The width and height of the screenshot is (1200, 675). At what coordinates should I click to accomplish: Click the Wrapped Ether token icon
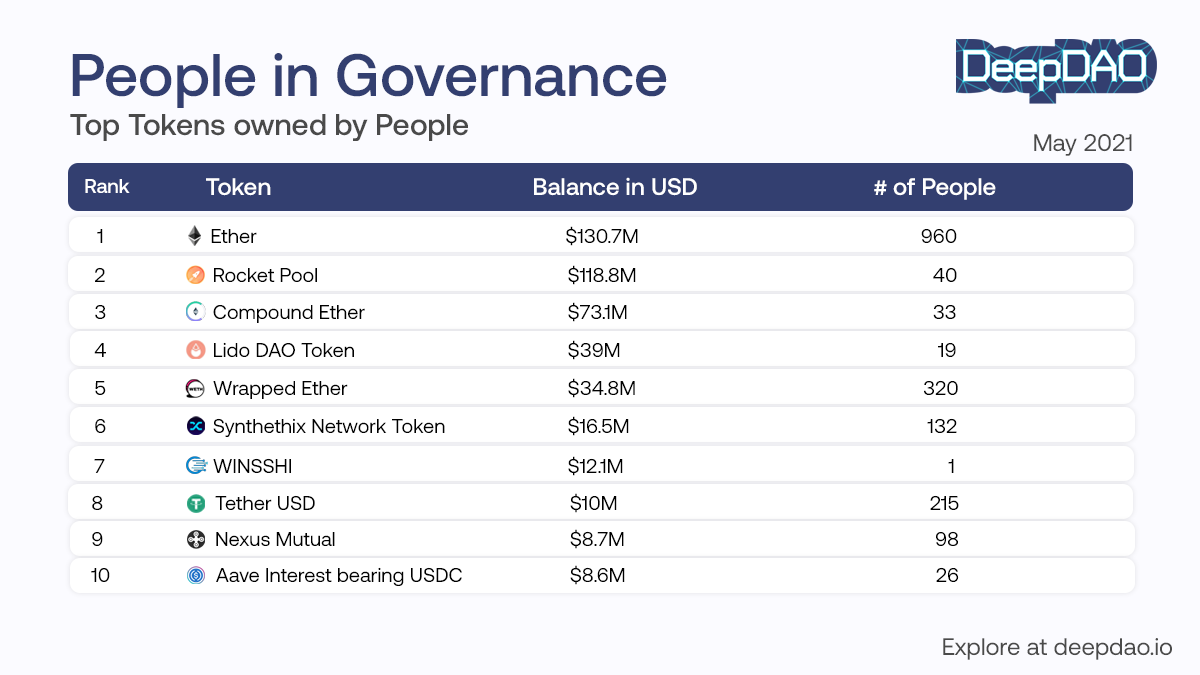pyautogui.click(x=195, y=388)
